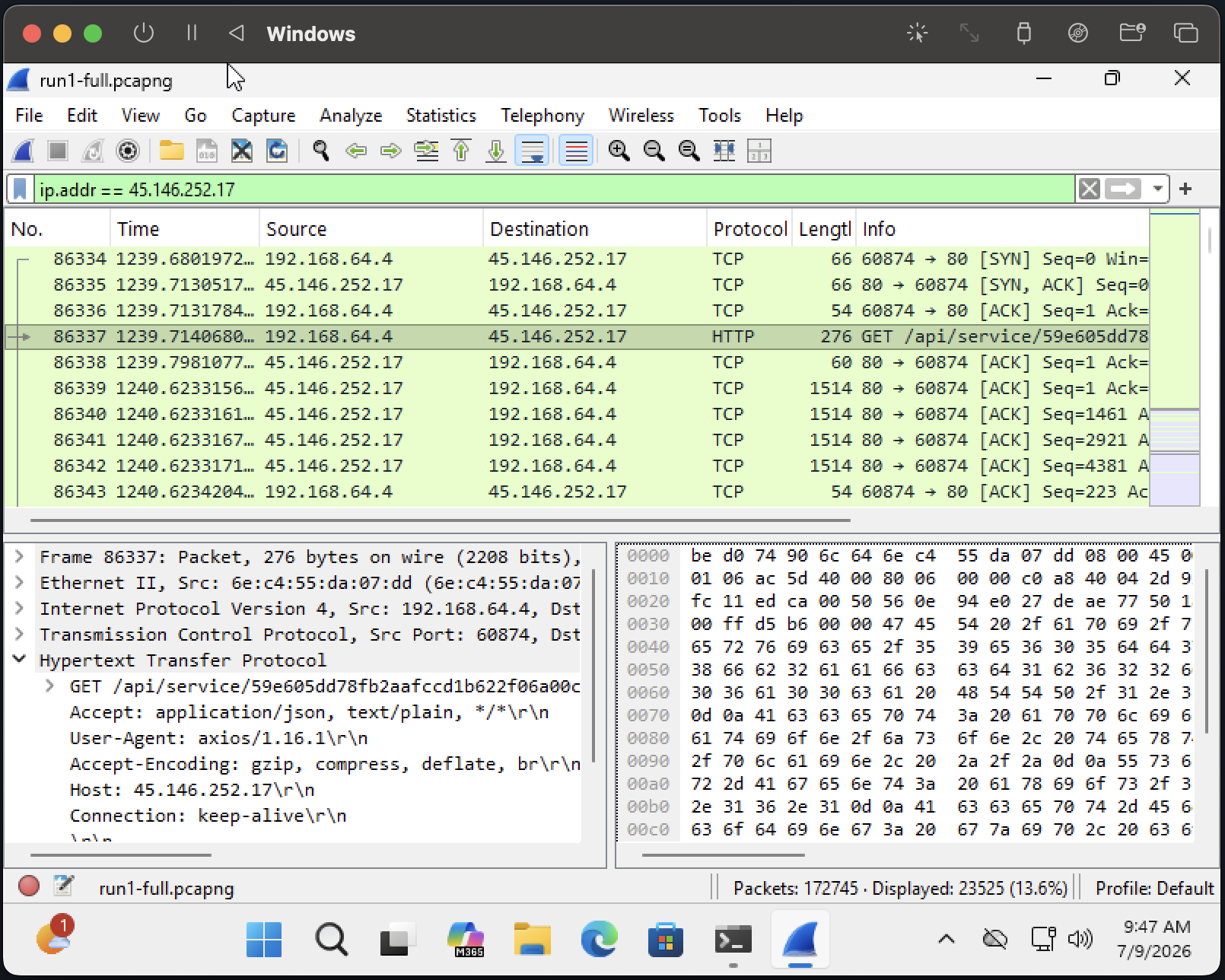Click display filter input field
The height and width of the screenshot is (980, 1225).
tap(554, 189)
